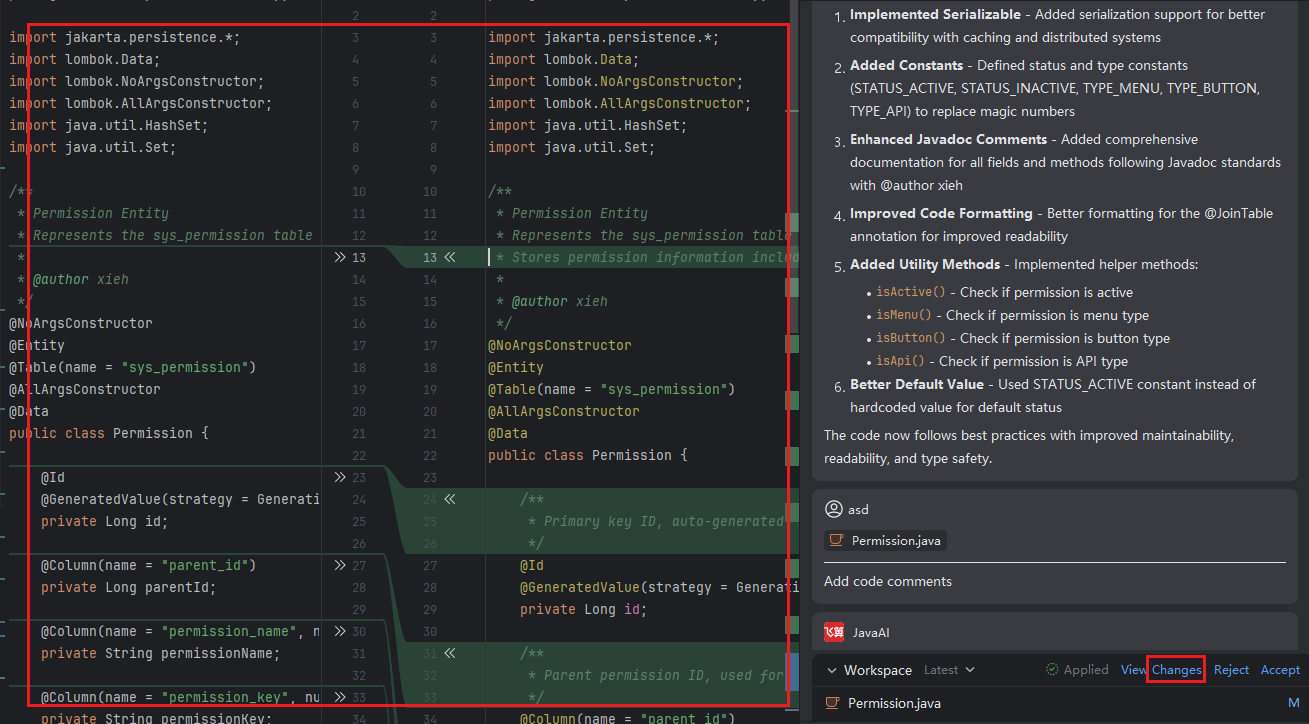Click the green Applied status indicator
1309x724 pixels.
coord(1077,670)
